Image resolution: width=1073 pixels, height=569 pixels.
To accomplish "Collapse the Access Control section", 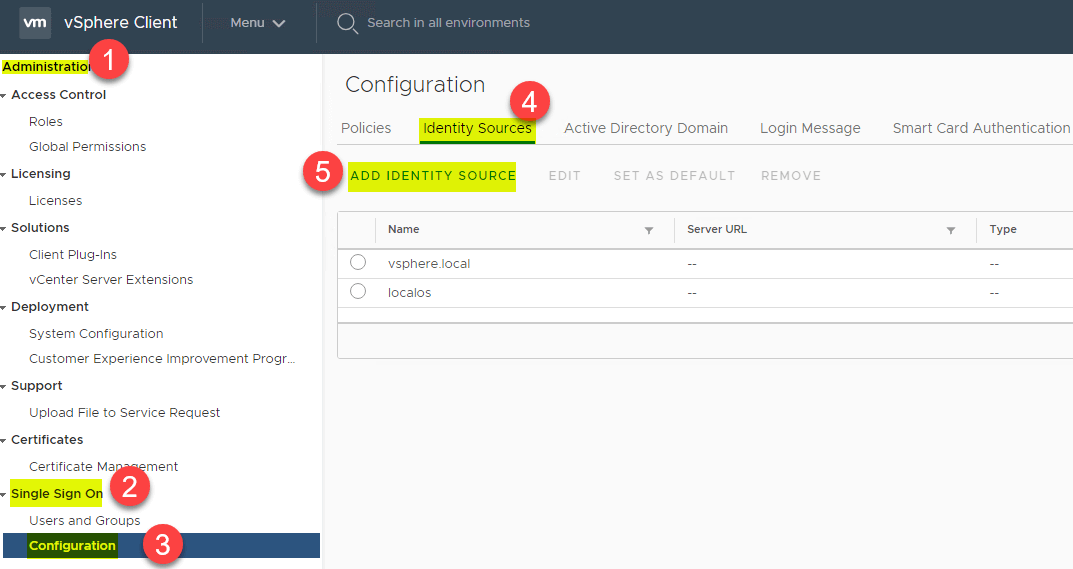I will click(3, 96).
